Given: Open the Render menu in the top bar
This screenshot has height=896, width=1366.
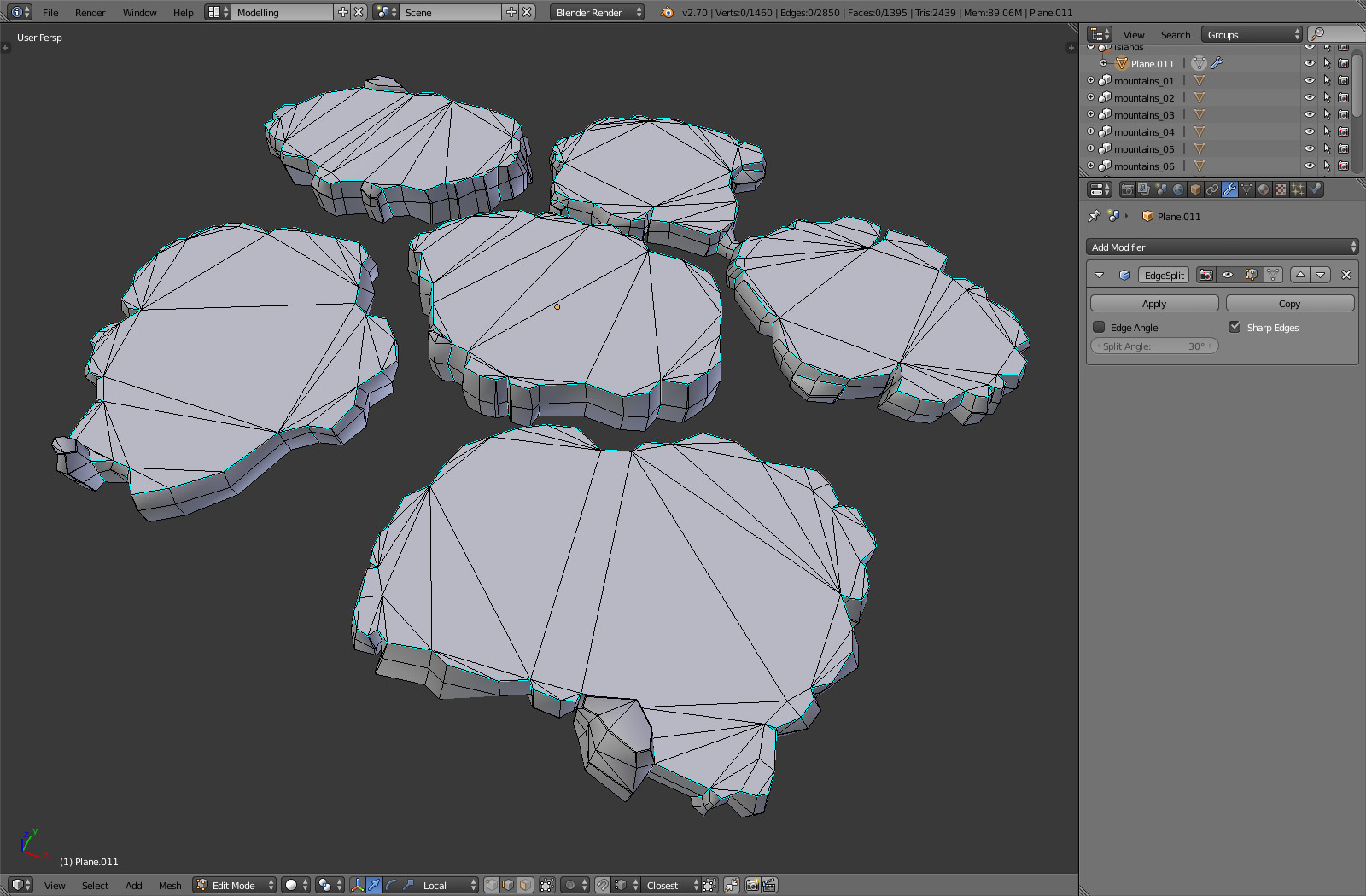Looking at the screenshot, I should pos(90,13).
